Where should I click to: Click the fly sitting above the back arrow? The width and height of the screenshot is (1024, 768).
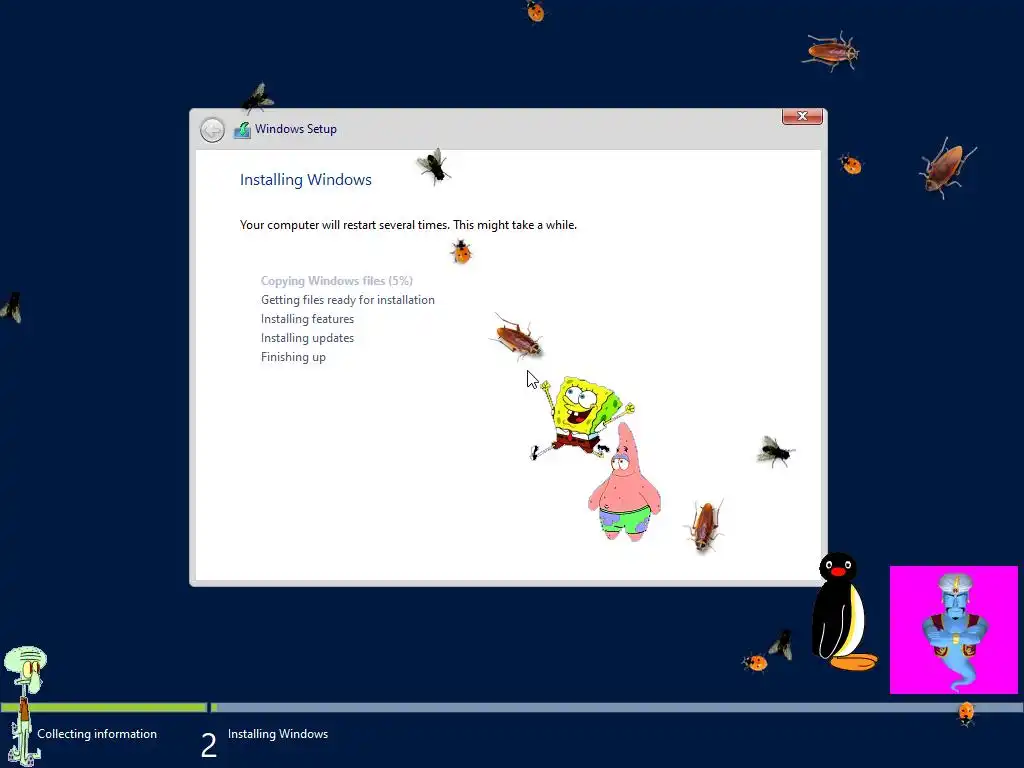point(257,99)
